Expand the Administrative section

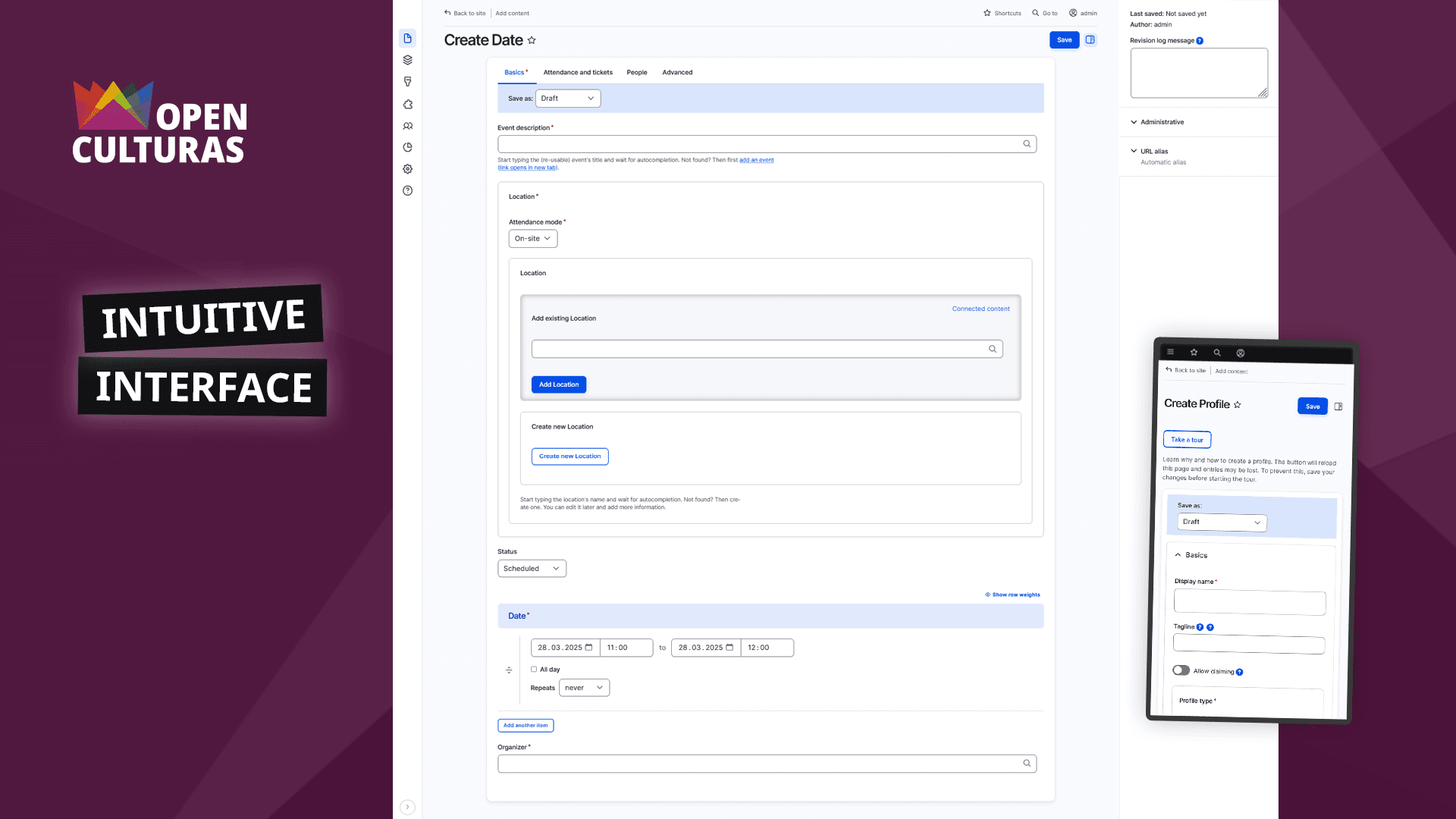[x=1161, y=122]
